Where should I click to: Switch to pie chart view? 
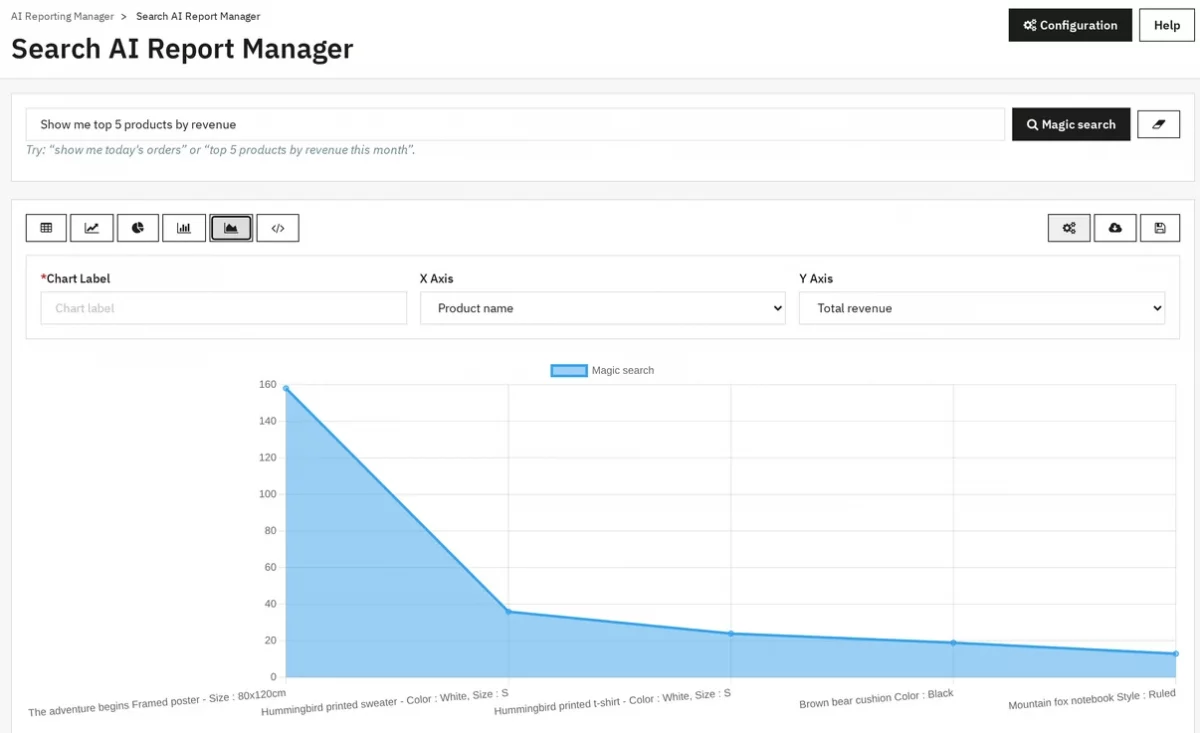pos(138,228)
